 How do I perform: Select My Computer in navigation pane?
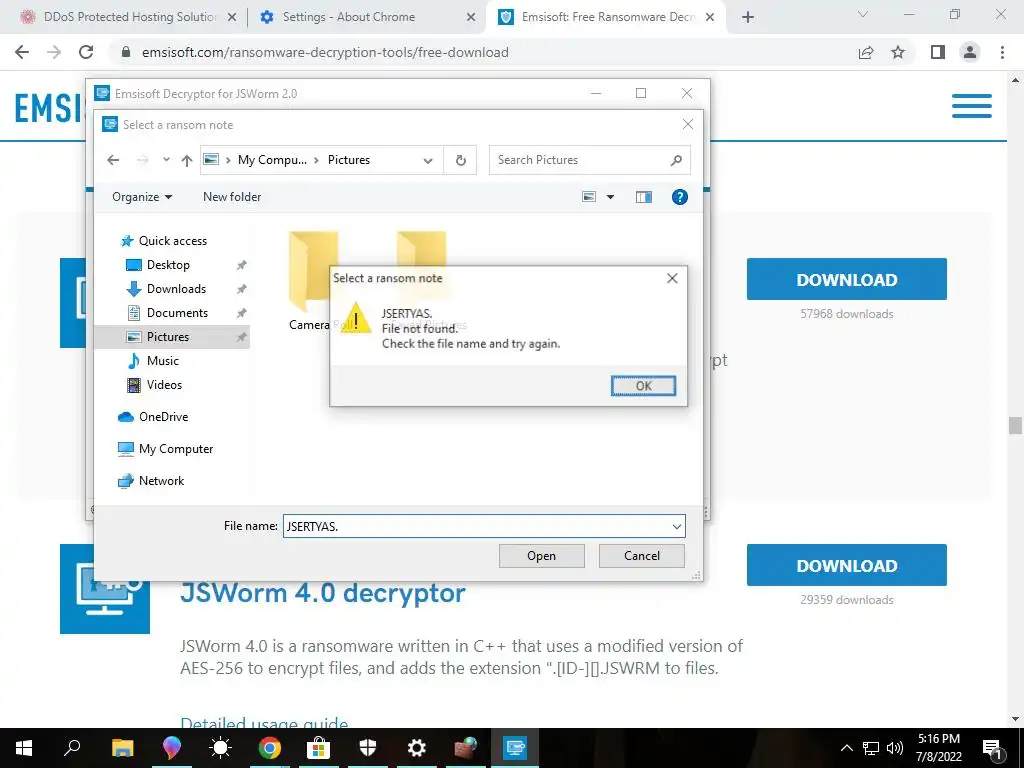coord(175,449)
